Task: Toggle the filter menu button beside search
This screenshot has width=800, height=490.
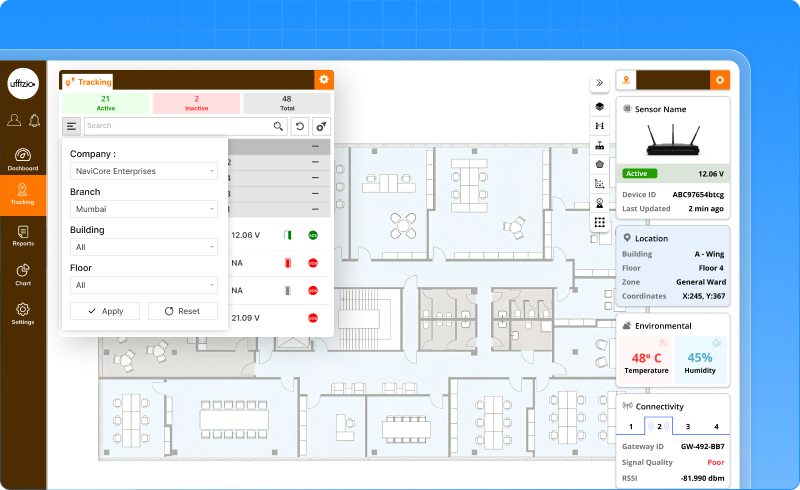Action: point(71,126)
